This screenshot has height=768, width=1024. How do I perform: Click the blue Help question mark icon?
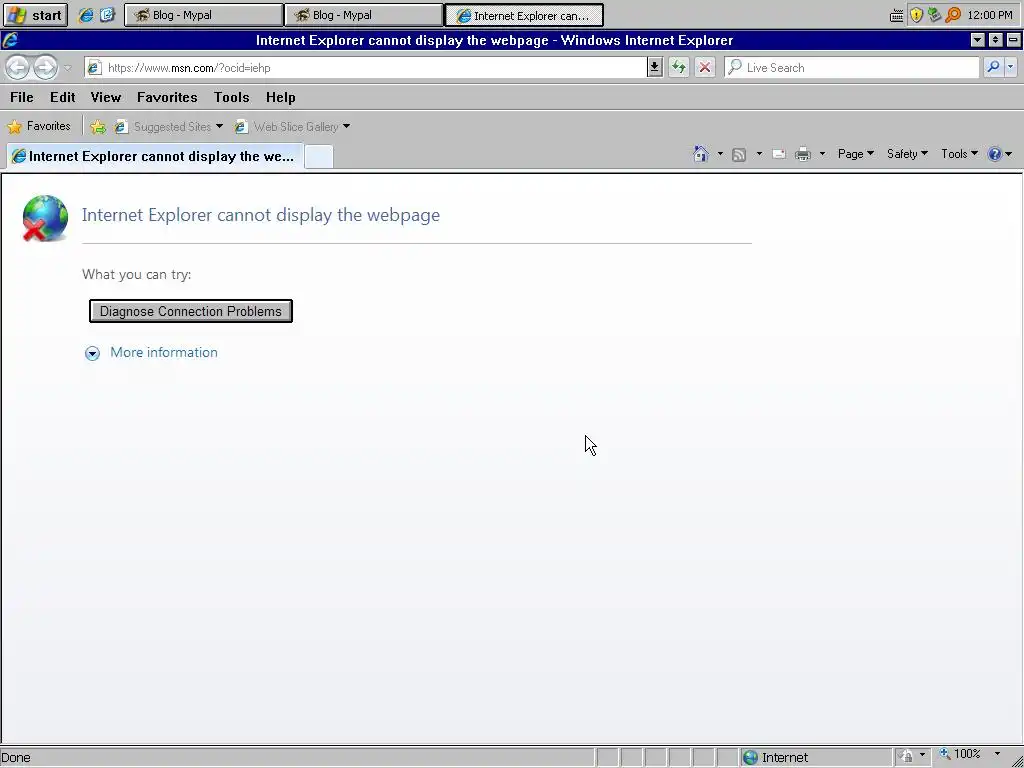[995, 154]
